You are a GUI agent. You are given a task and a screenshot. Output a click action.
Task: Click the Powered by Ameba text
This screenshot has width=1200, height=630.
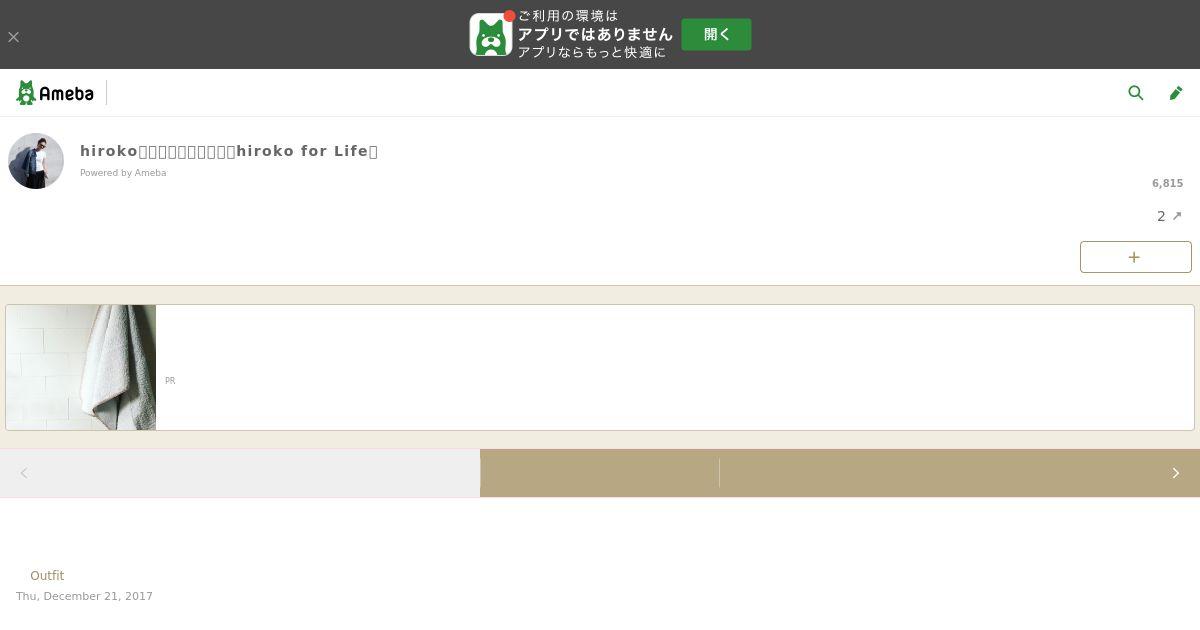[123, 173]
